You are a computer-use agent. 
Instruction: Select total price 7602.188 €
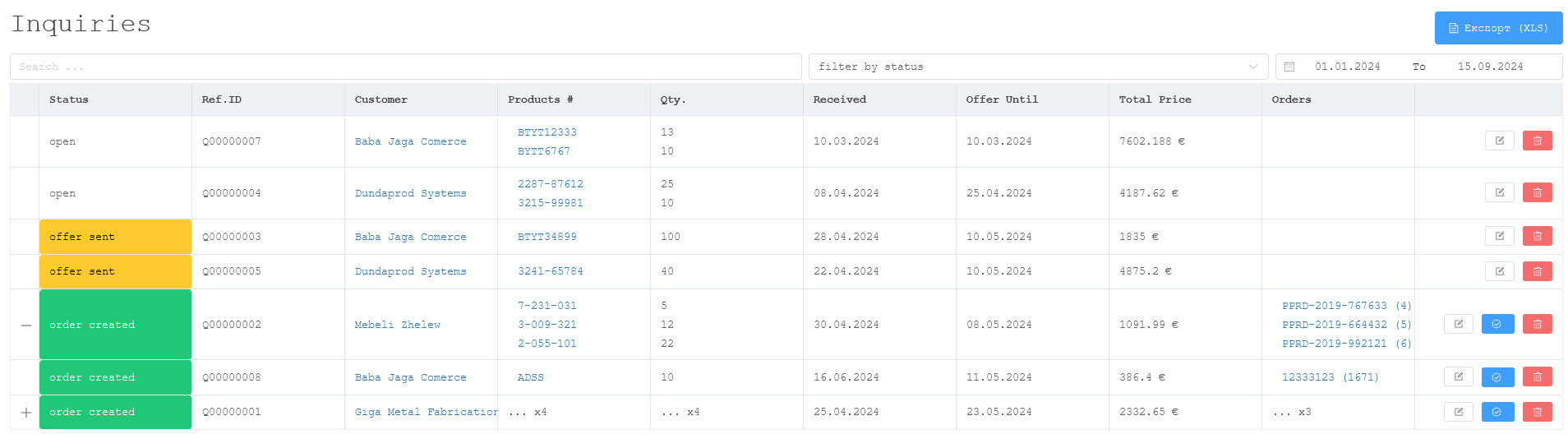[x=1151, y=141]
